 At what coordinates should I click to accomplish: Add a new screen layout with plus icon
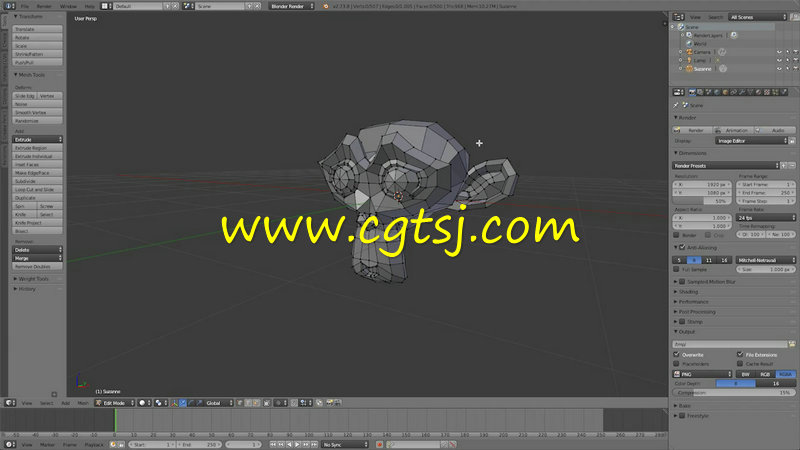point(167,6)
